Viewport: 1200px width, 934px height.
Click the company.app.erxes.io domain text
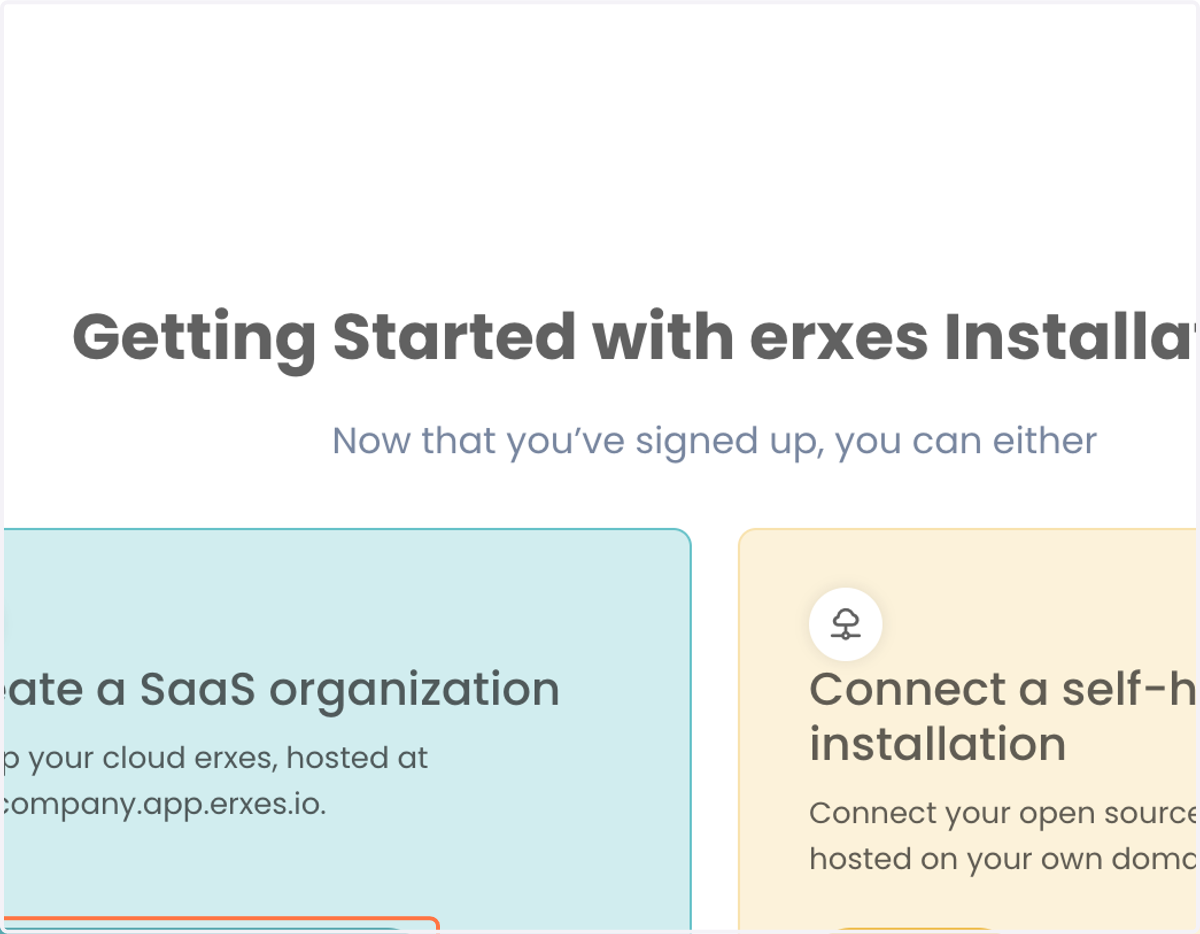click(x=163, y=803)
